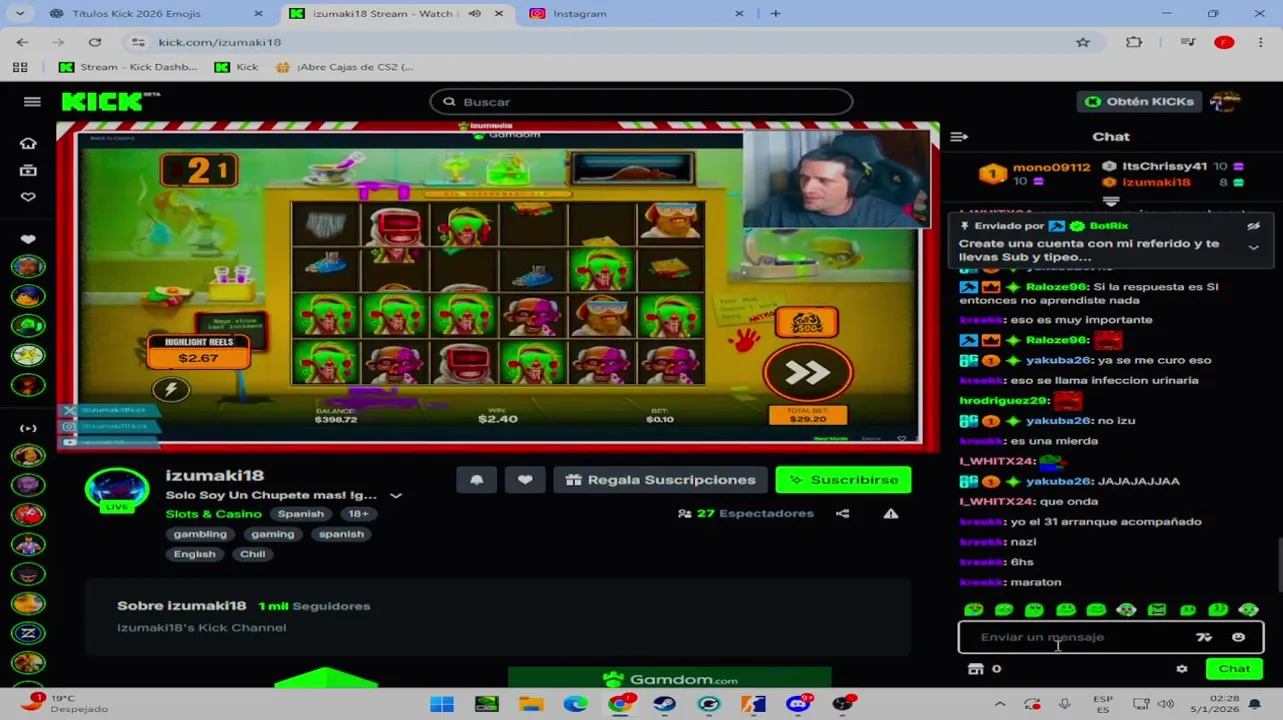Bookmark this page with star icon

(x=1082, y=42)
